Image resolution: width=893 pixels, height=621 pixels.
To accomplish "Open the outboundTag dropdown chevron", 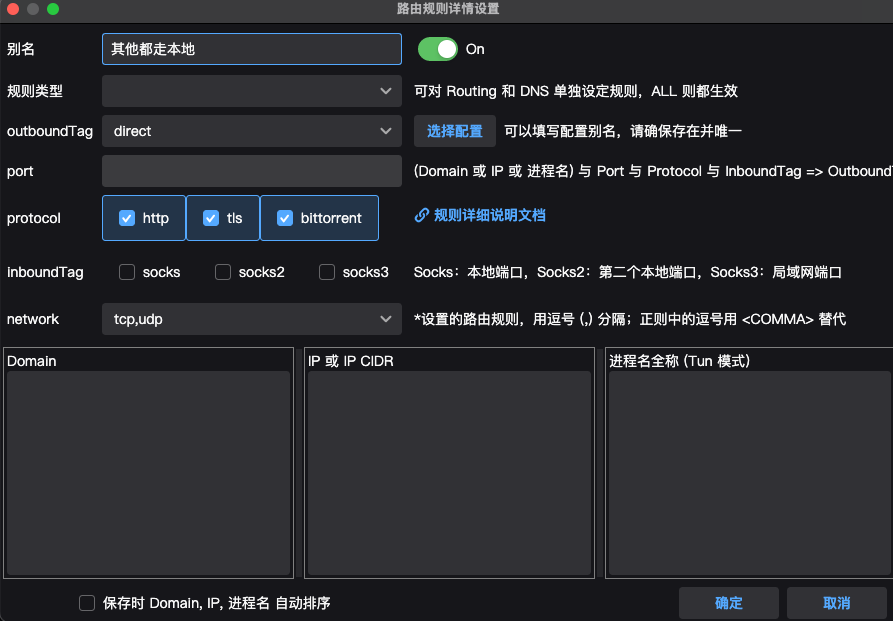I will click(385, 131).
